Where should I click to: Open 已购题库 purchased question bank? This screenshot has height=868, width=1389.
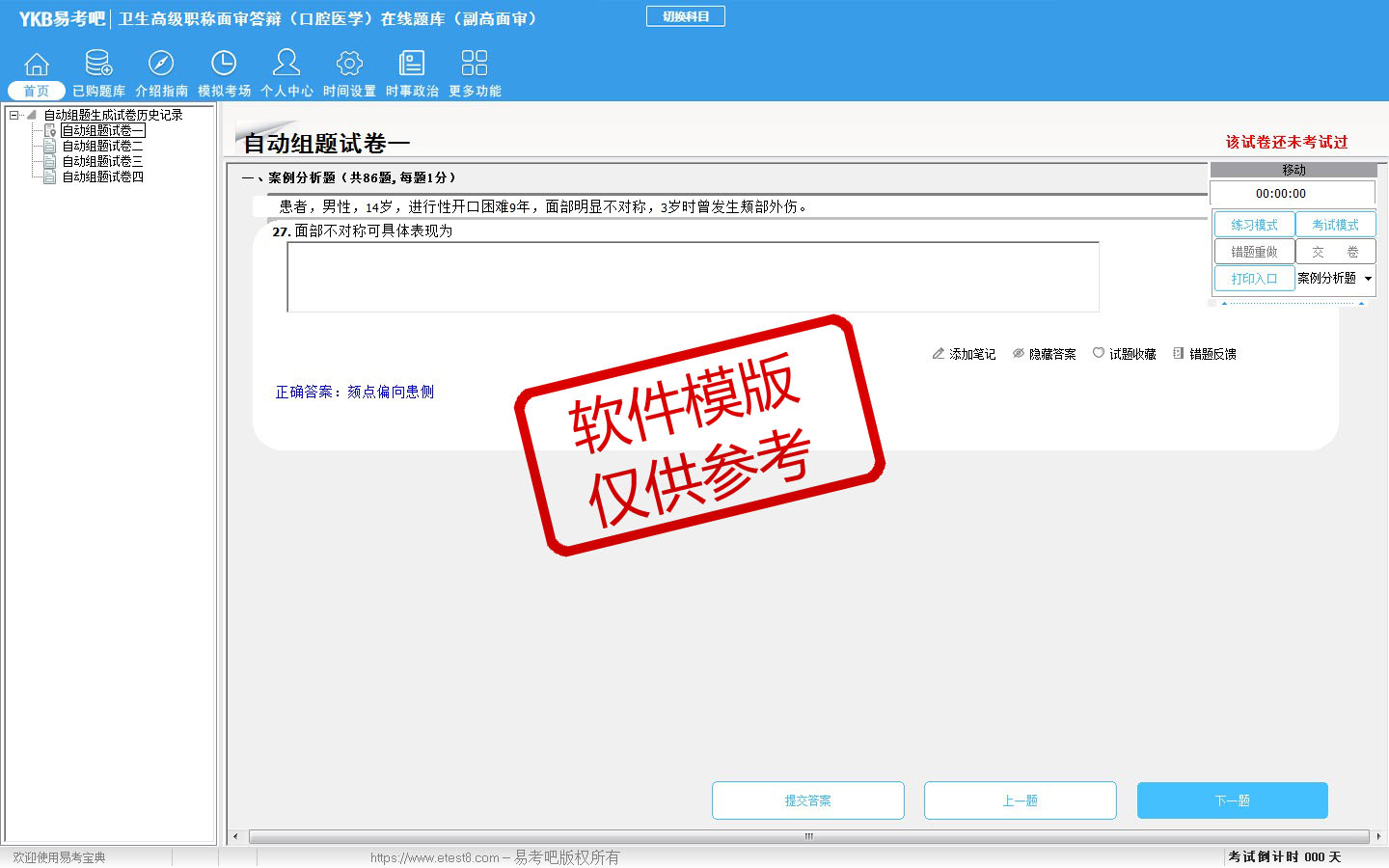(98, 66)
